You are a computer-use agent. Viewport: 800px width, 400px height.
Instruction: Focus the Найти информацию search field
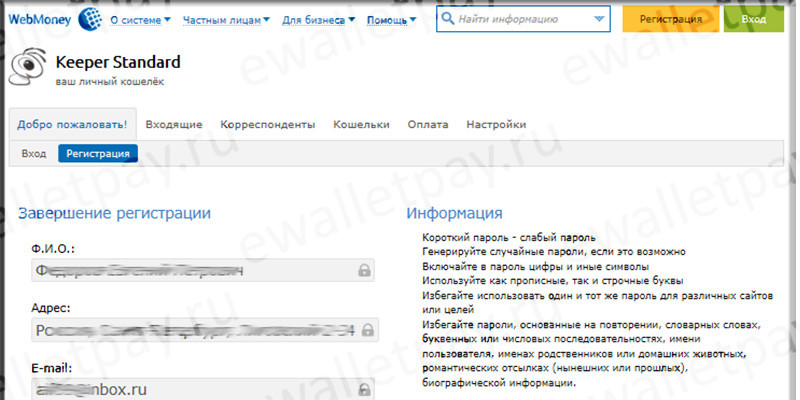click(x=523, y=19)
